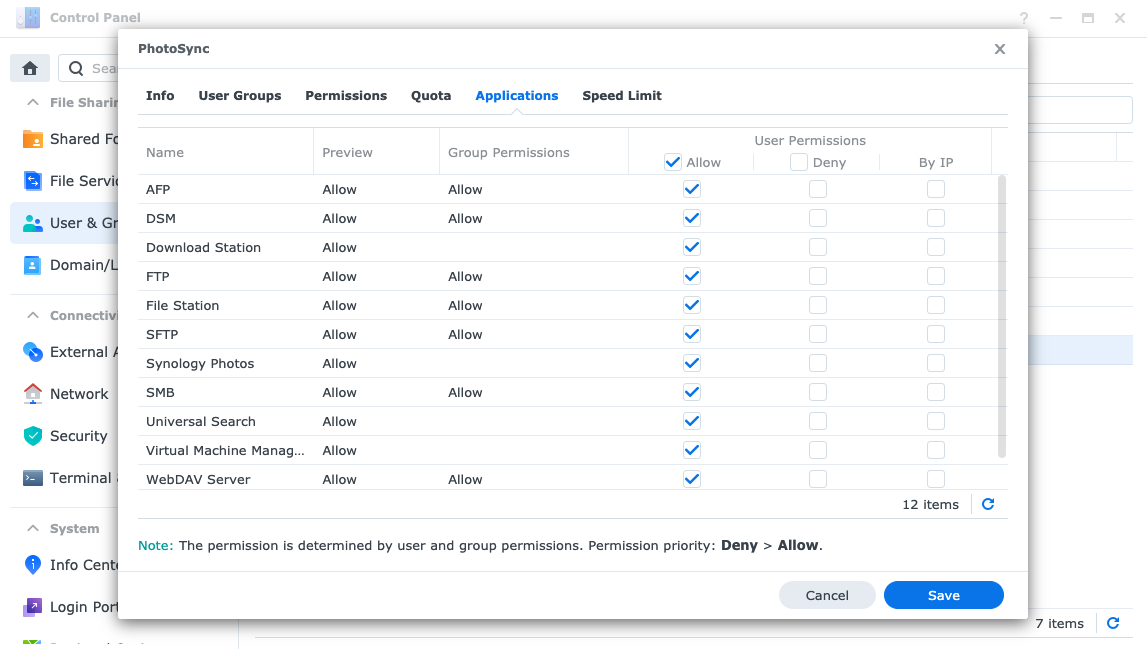This screenshot has width=1147, height=649.
Task: Click the Network house icon
Action: tap(33, 394)
